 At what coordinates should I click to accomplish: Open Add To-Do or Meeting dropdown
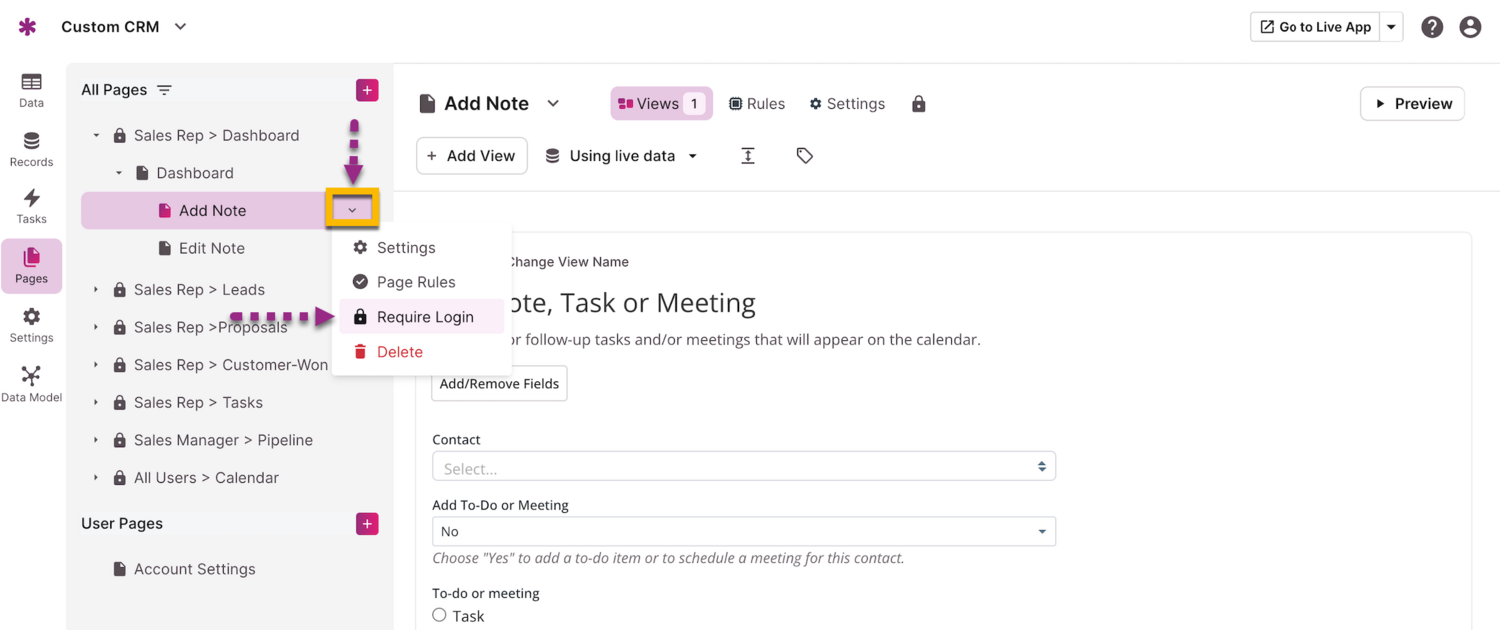coord(743,531)
